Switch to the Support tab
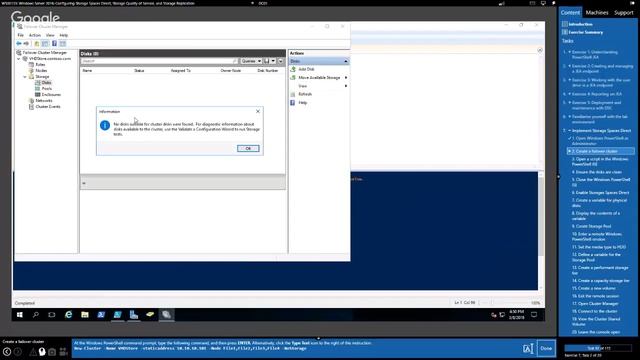Screen dimensions: 640x360 pos(624,13)
